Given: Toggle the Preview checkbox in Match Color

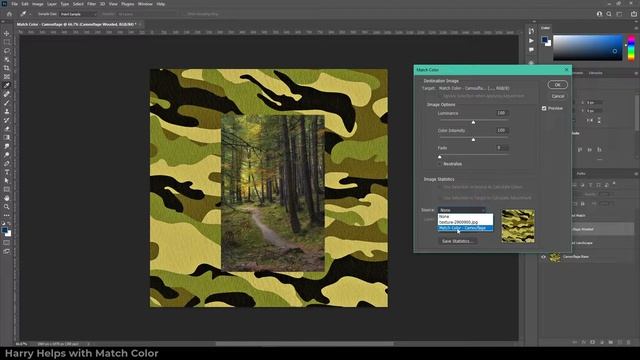Looking at the screenshot, I should click(x=544, y=109).
